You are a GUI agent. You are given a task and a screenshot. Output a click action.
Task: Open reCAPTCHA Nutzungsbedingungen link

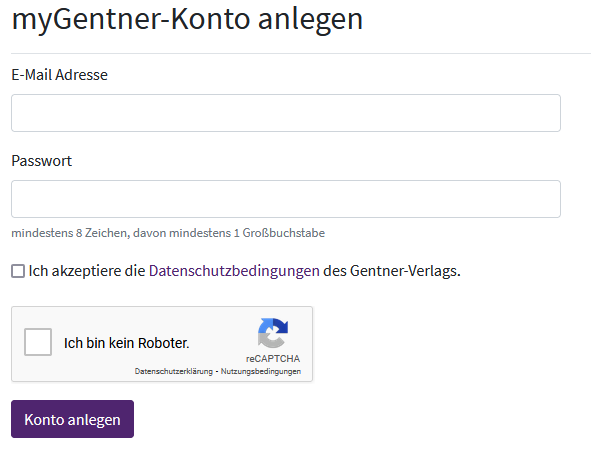(260, 371)
